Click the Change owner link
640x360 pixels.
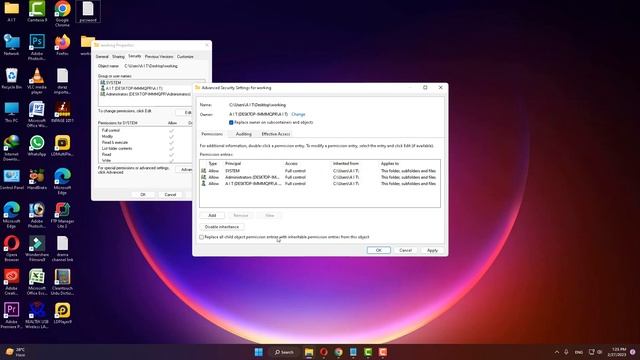click(298, 114)
